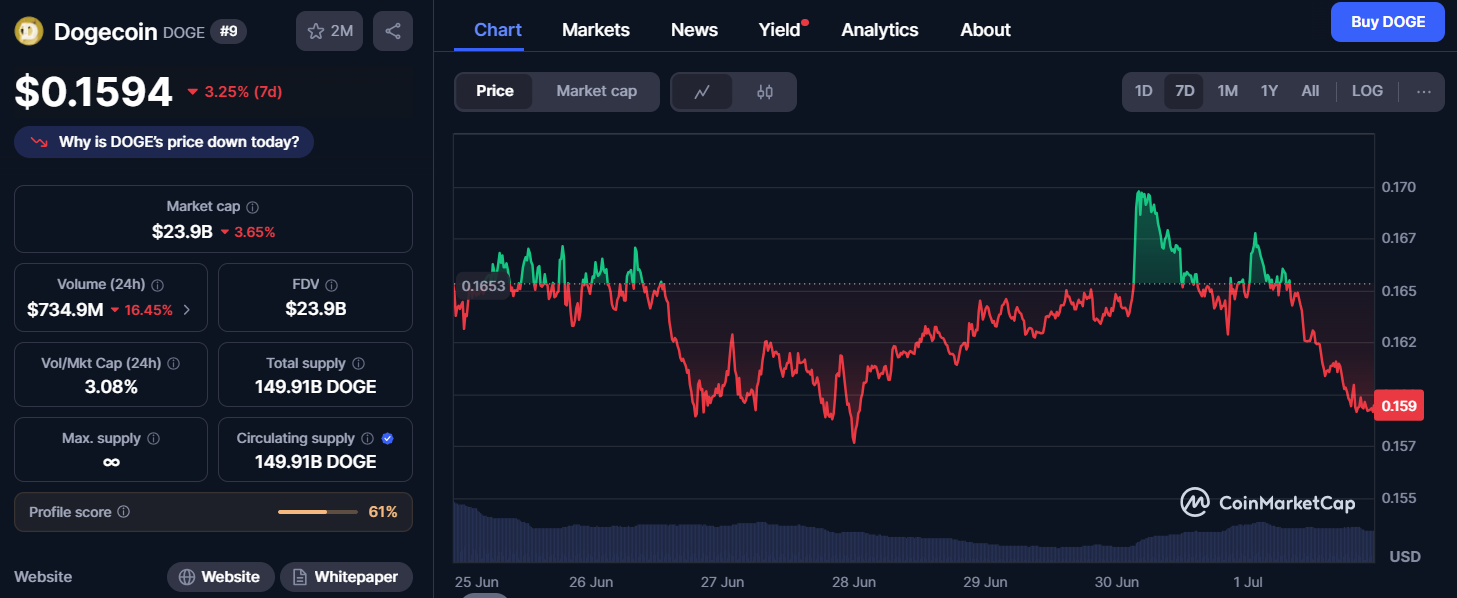Click the 3.08% Vol/Mkt Cap value
1457x598 pixels.
[112, 387]
